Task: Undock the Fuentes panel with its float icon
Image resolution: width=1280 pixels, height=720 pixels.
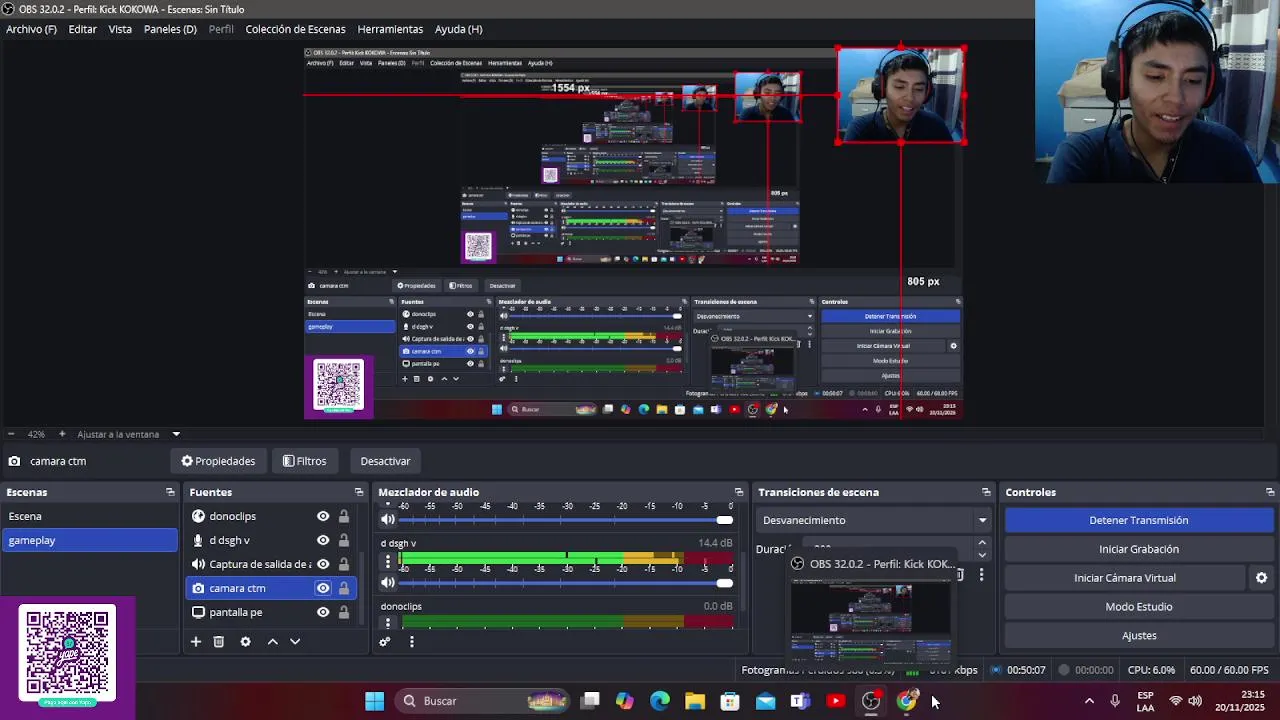Action: coord(359,492)
